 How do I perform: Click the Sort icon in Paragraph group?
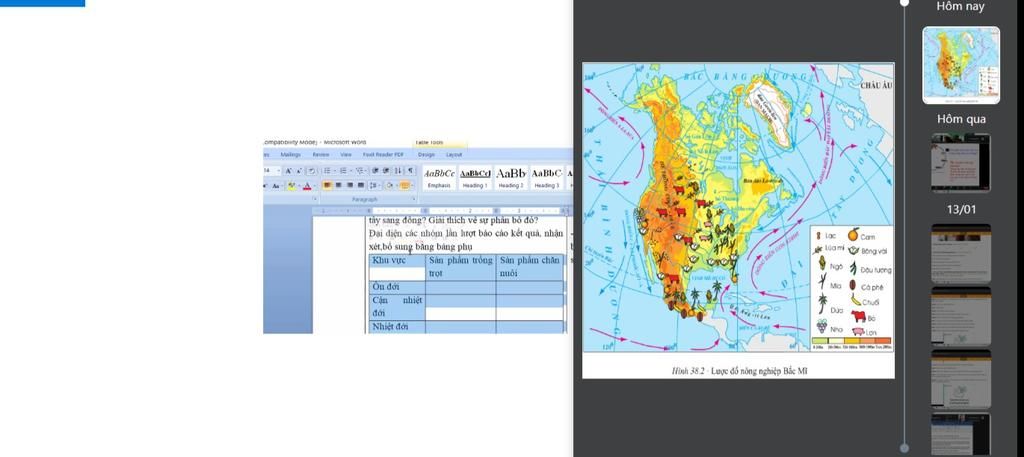[x=398, y=171]
